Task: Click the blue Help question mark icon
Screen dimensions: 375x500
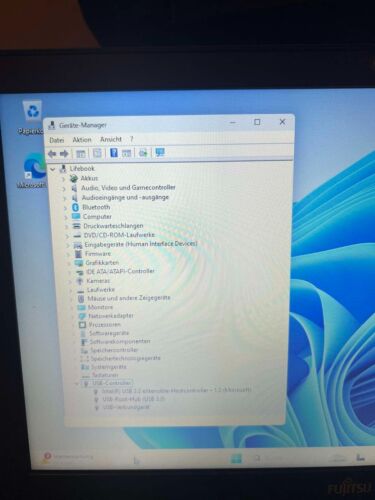Action: (x=114, y=153)
